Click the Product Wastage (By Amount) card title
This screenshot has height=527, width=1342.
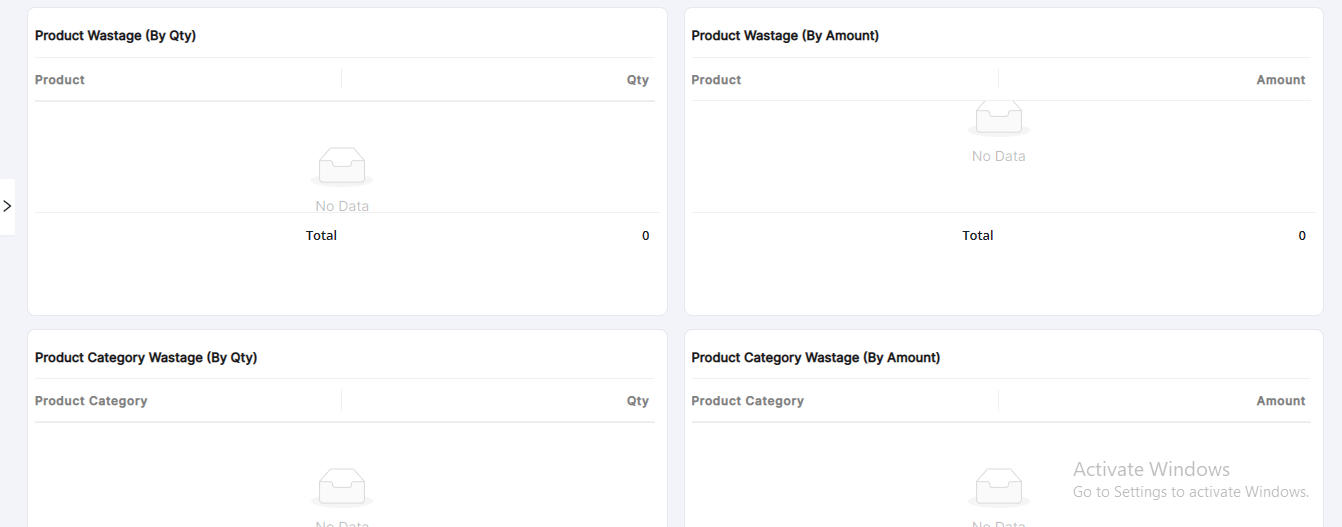click(785, 36)
